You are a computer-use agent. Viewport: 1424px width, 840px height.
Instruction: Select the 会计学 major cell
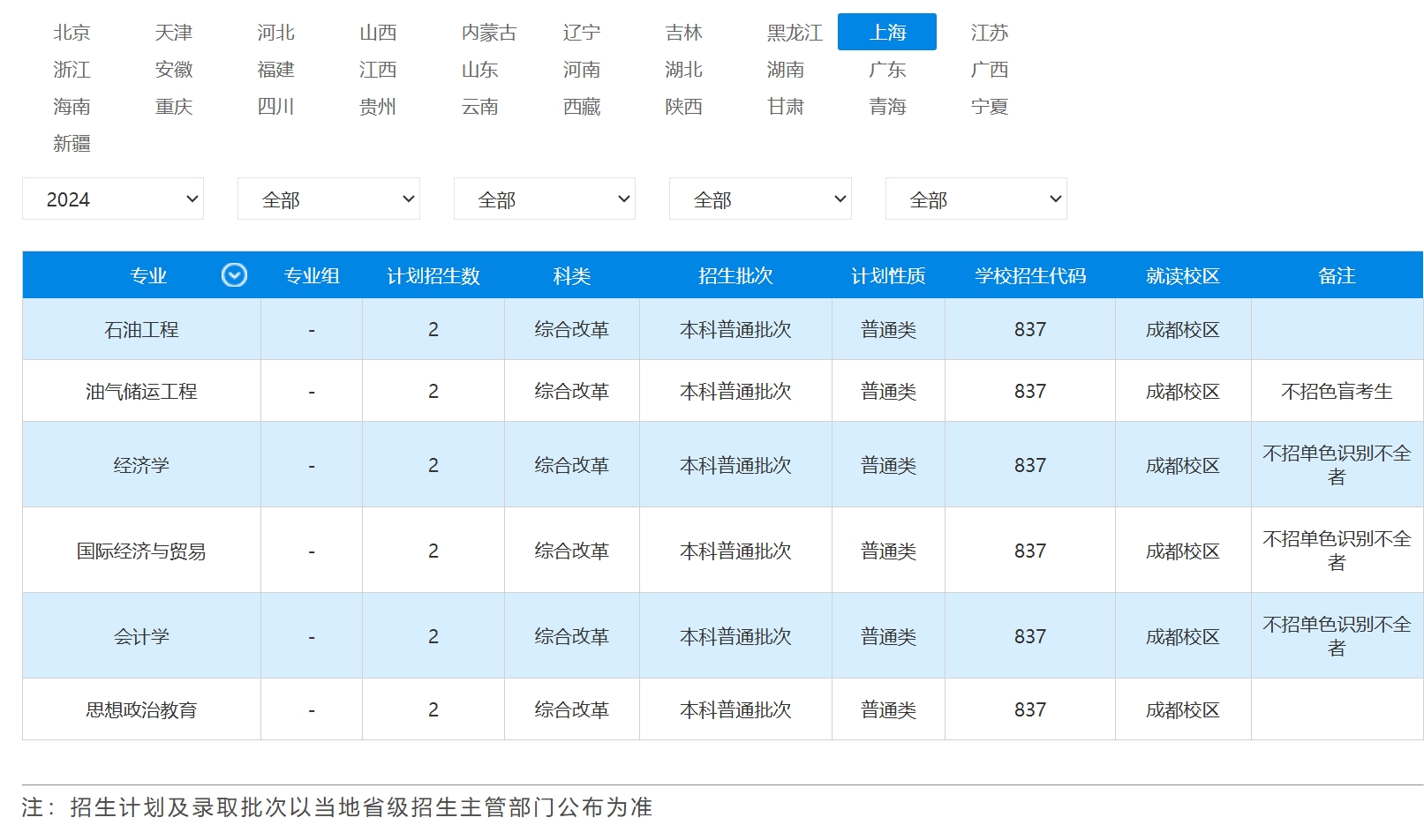tap(141, 636)
